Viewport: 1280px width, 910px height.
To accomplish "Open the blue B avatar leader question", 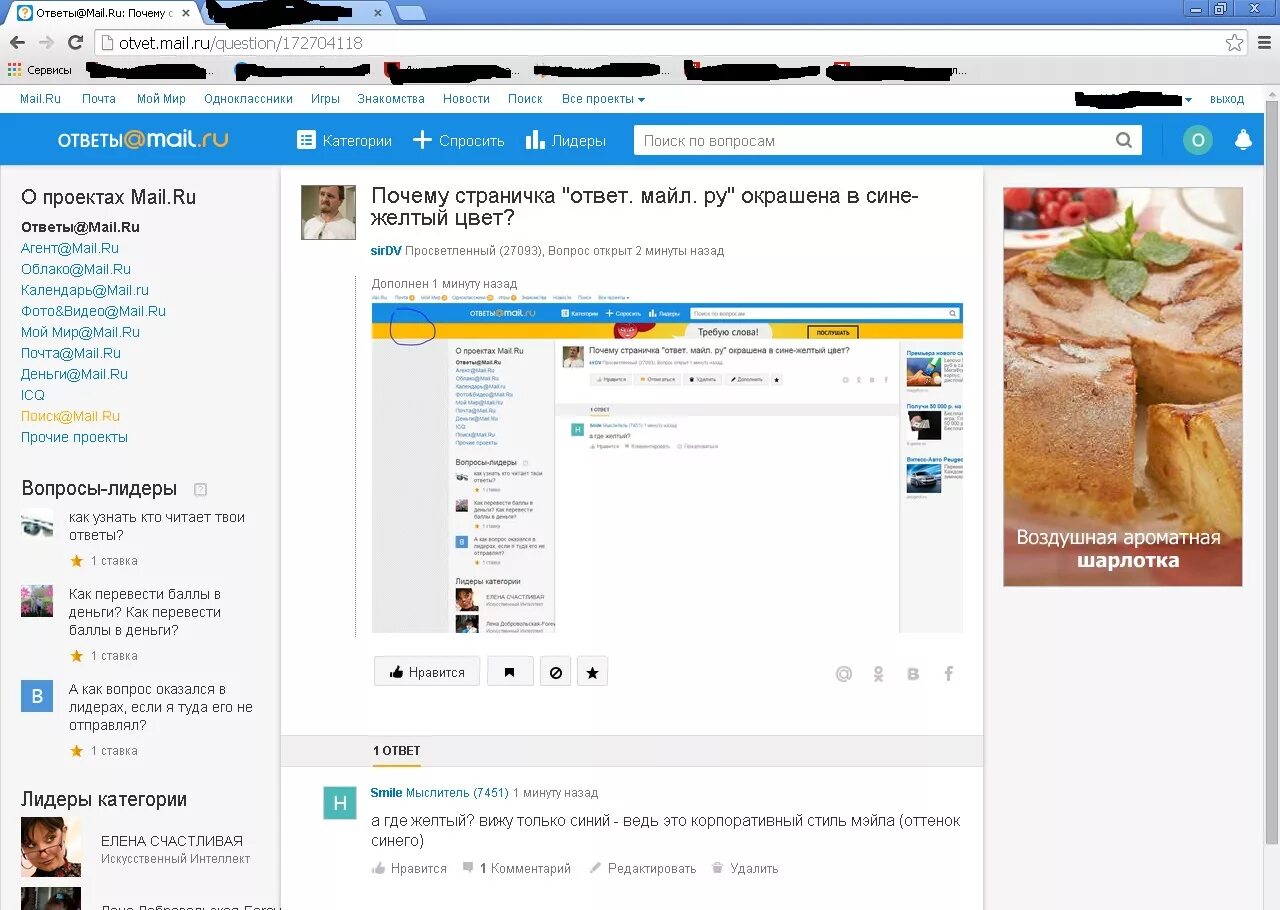I will click(37, 696).
